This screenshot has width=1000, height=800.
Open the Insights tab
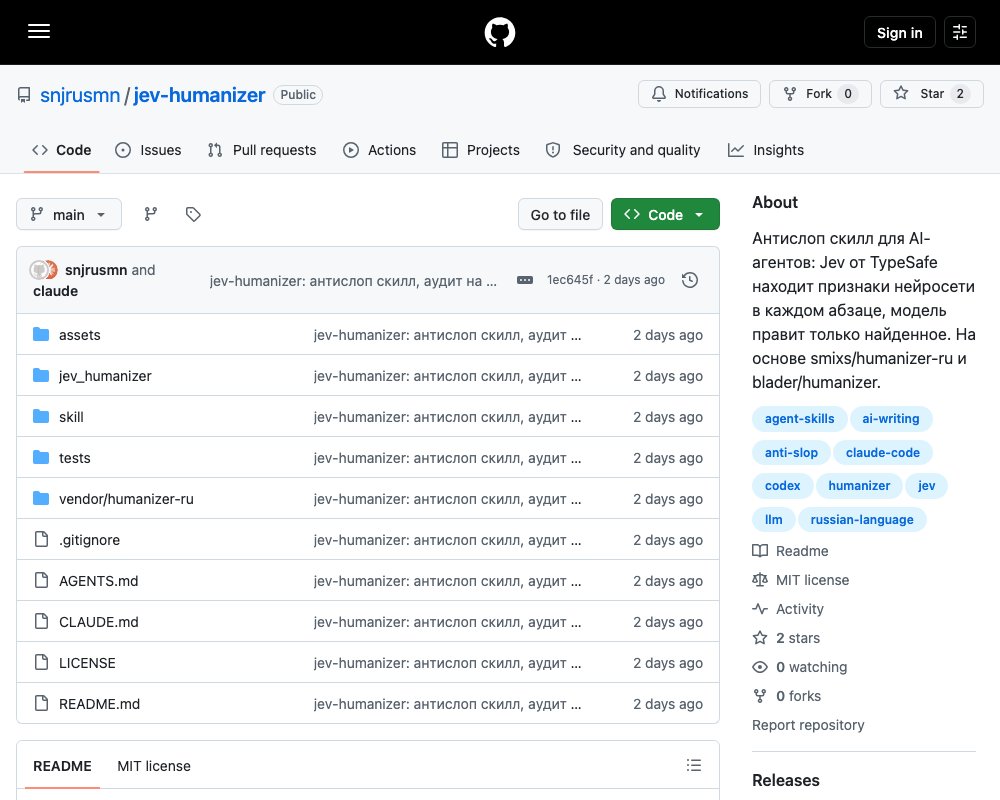[766, 150]
